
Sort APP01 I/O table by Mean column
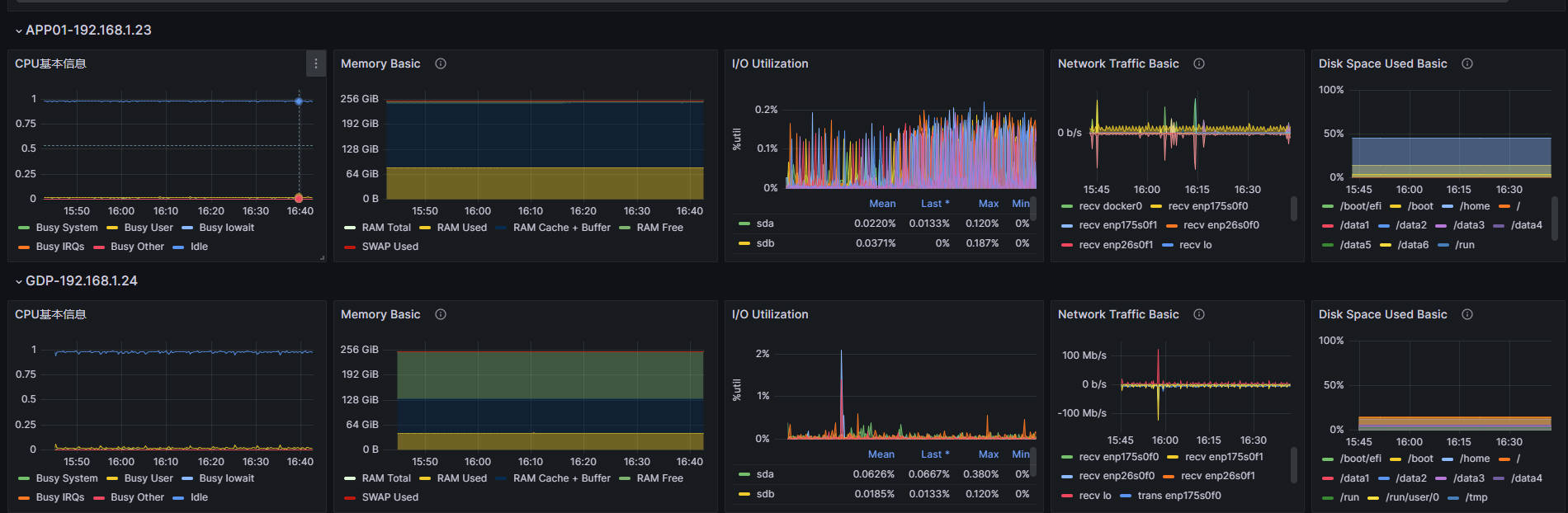(x=882, y=204)
